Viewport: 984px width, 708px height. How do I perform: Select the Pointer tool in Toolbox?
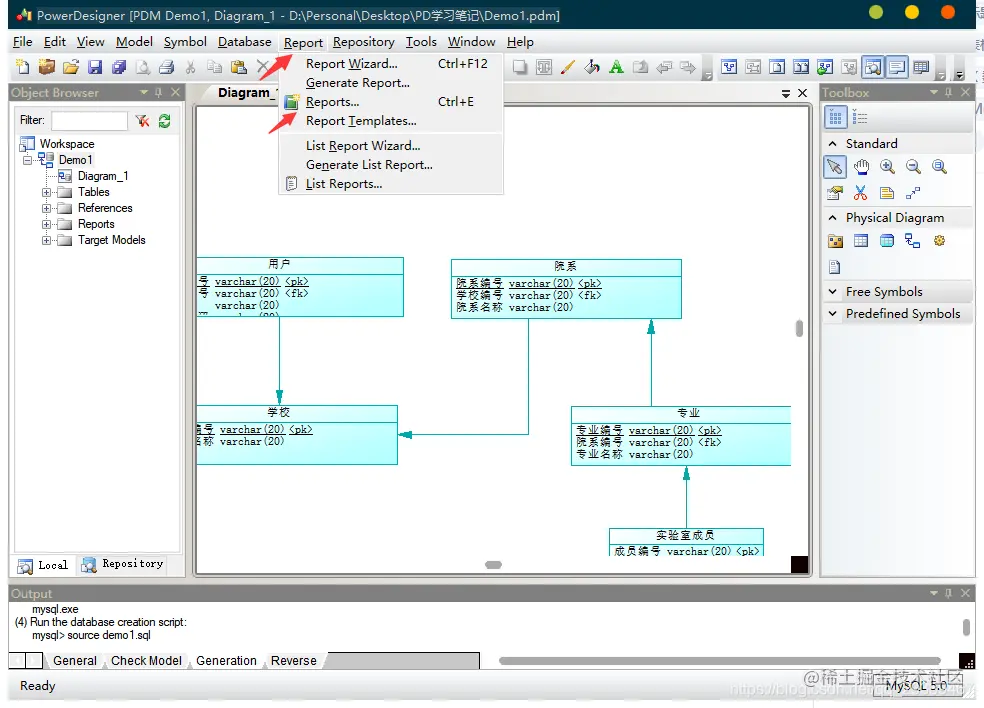click(835, 167)
